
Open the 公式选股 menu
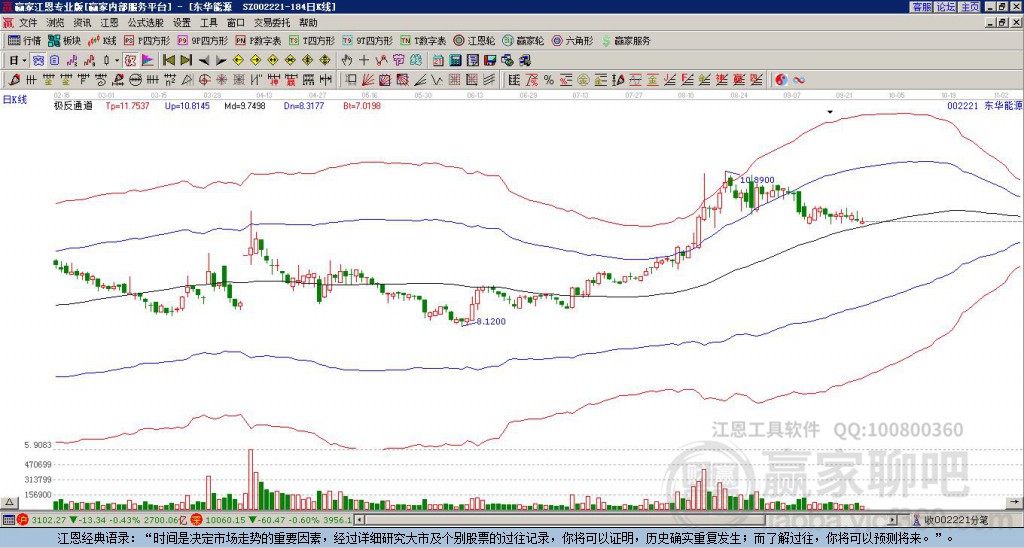click(145, 23)
